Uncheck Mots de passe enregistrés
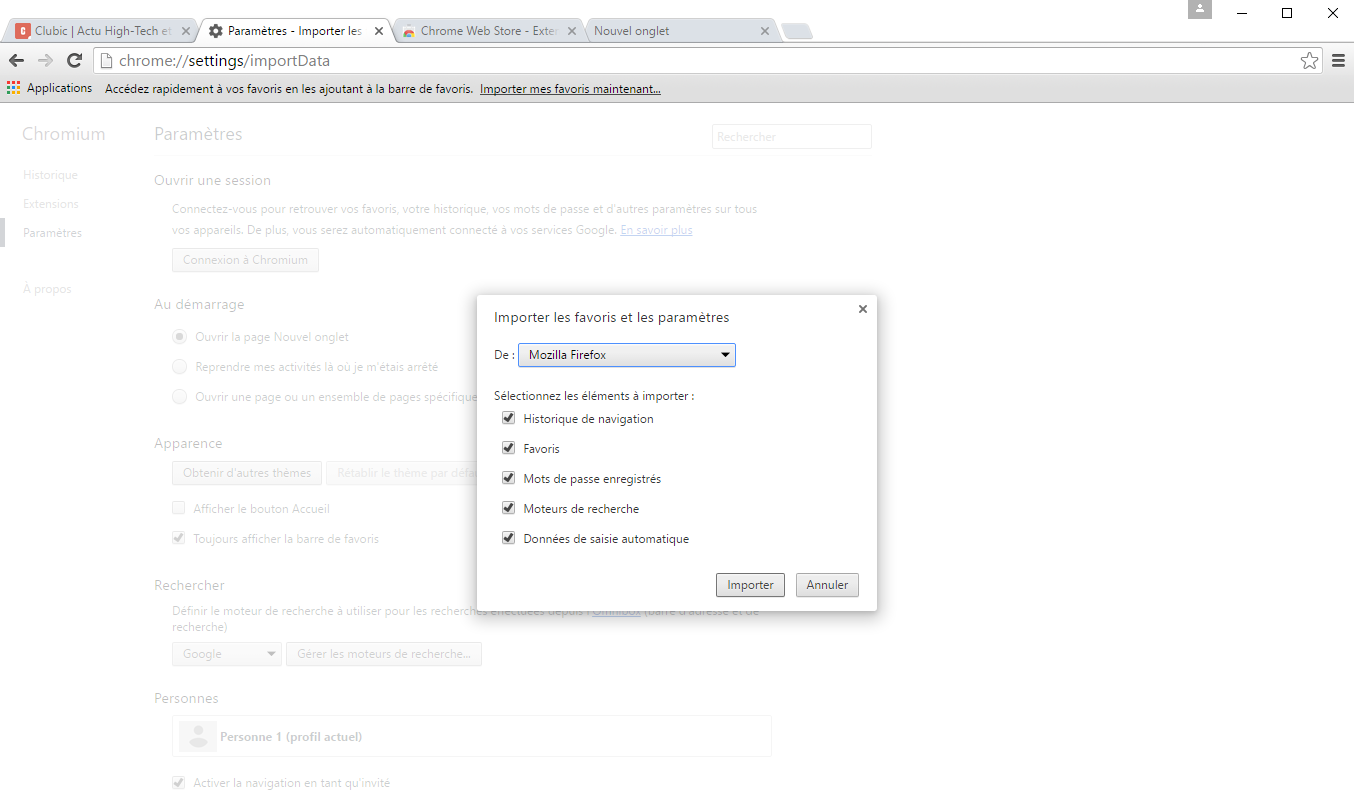Image resolution: width=1354 pixels, height=802 pixels. click(509, 478)
